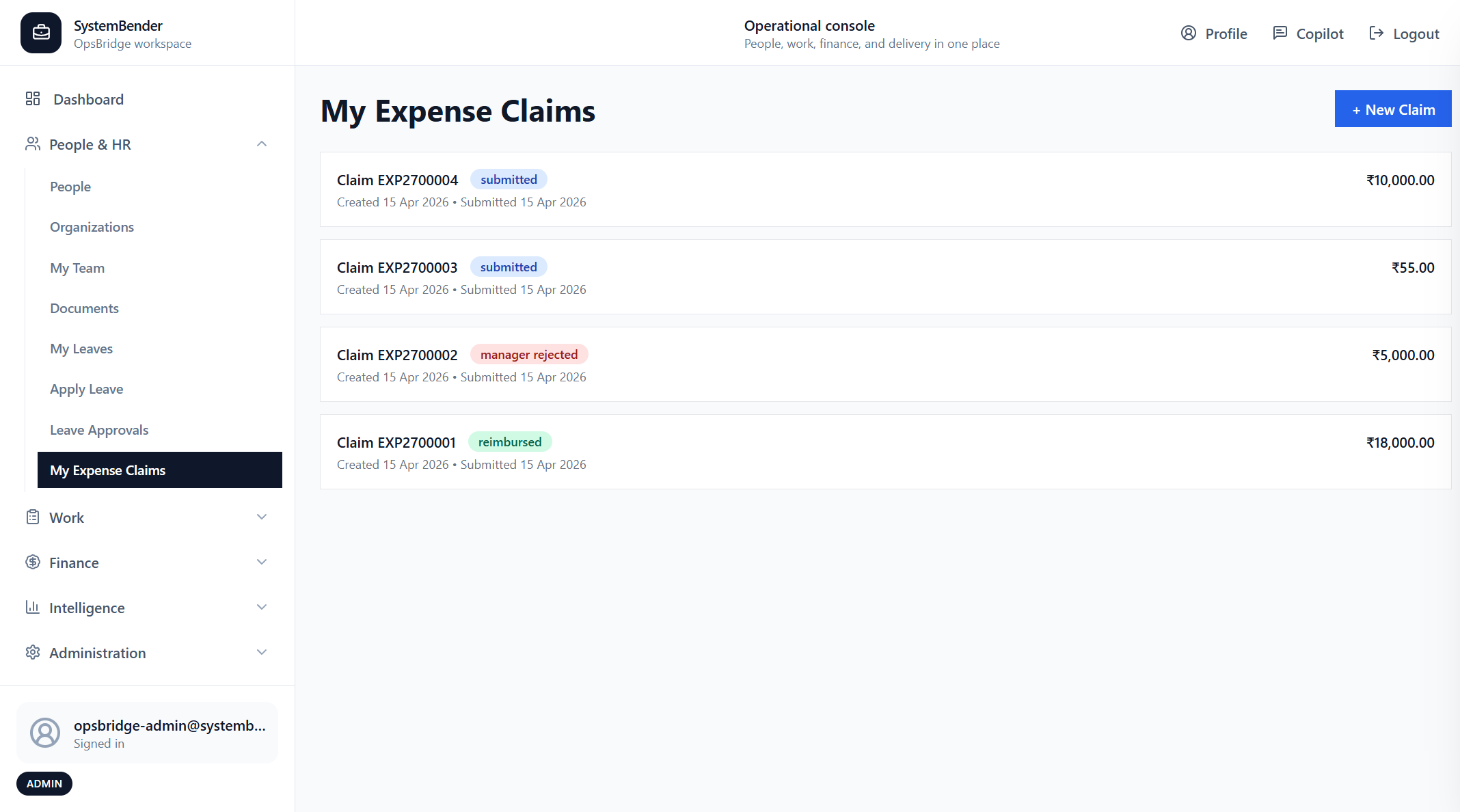
Task: Click the Dashboard grid icon
Action: 33,99
